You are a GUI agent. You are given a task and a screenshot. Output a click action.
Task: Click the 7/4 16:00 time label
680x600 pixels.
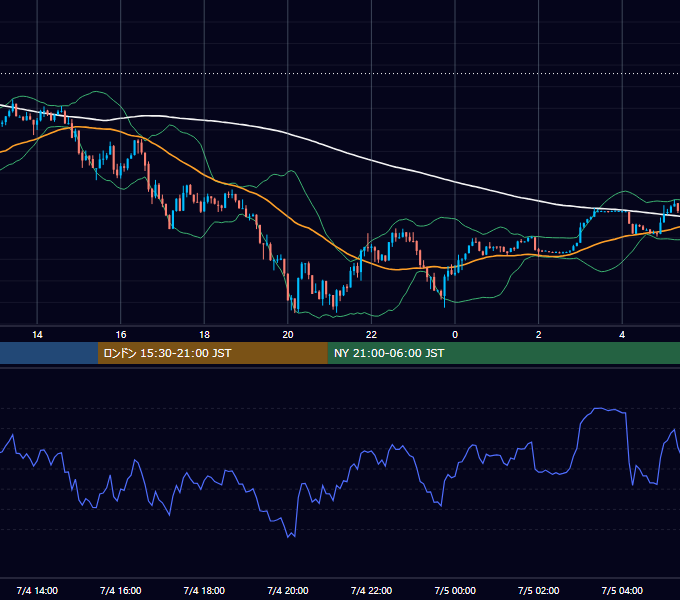121,590
